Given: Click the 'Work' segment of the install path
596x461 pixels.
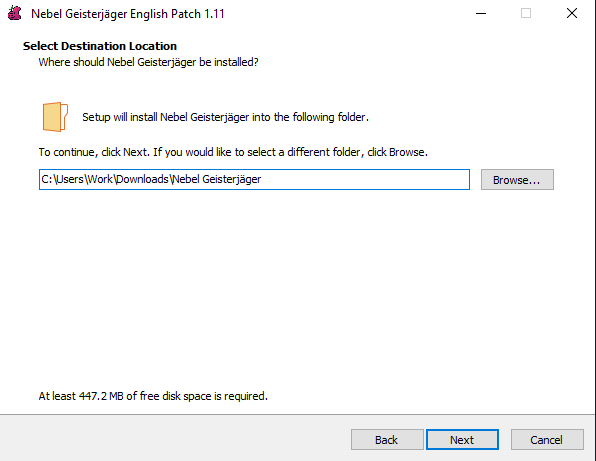Looking at the screenshot, I should [100, 179].
